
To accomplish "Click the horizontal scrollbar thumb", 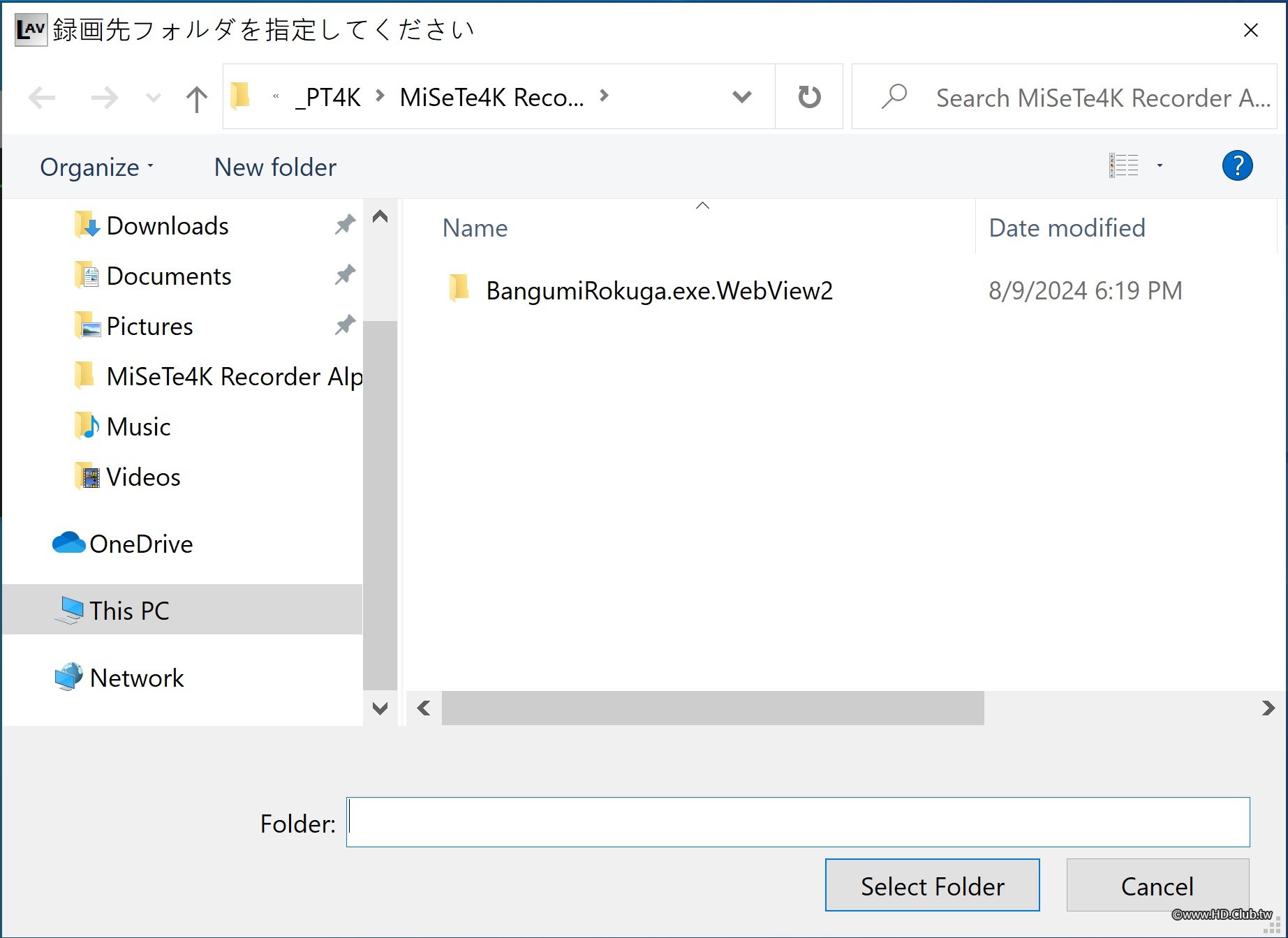I will point(713,708).
